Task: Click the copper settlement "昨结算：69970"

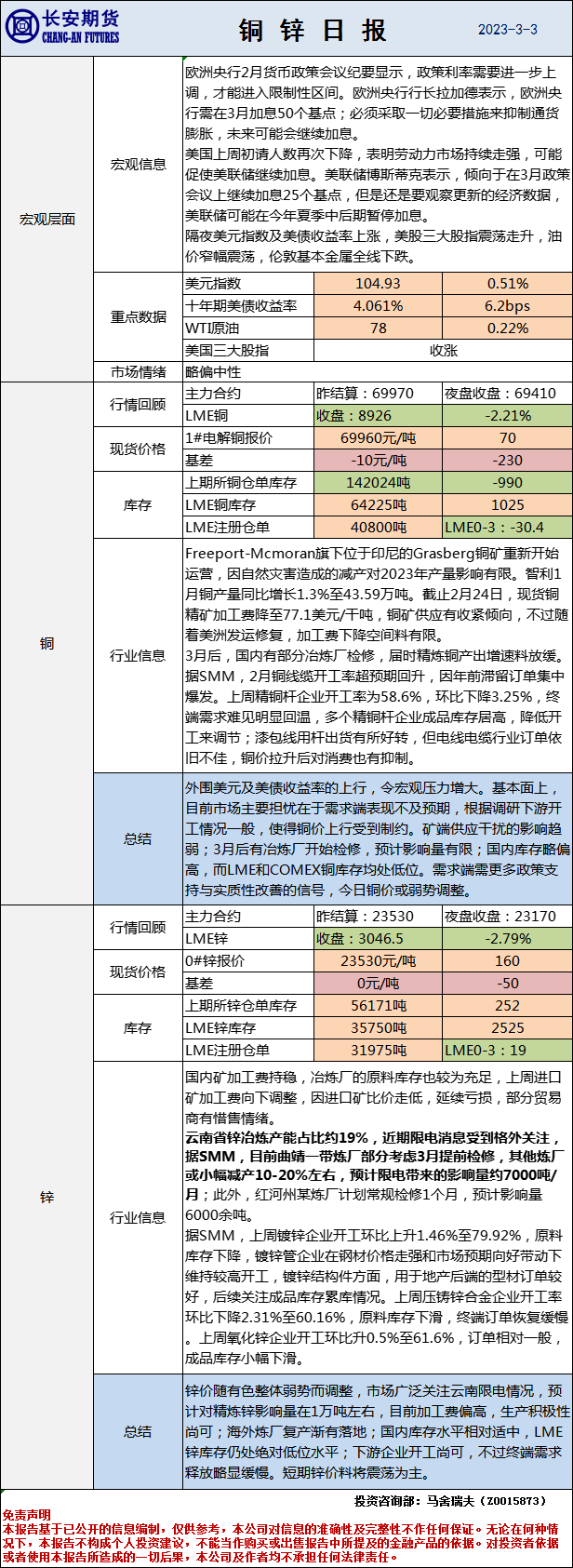Action: 378,394
